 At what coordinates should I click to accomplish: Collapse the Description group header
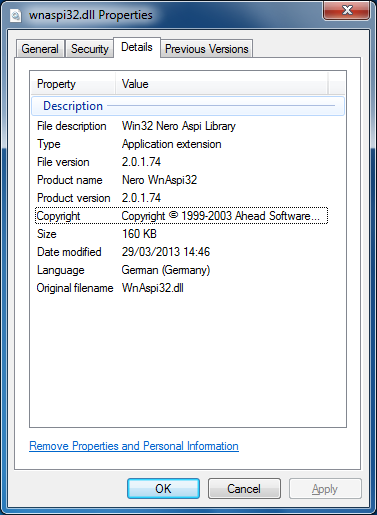point(188,106)
